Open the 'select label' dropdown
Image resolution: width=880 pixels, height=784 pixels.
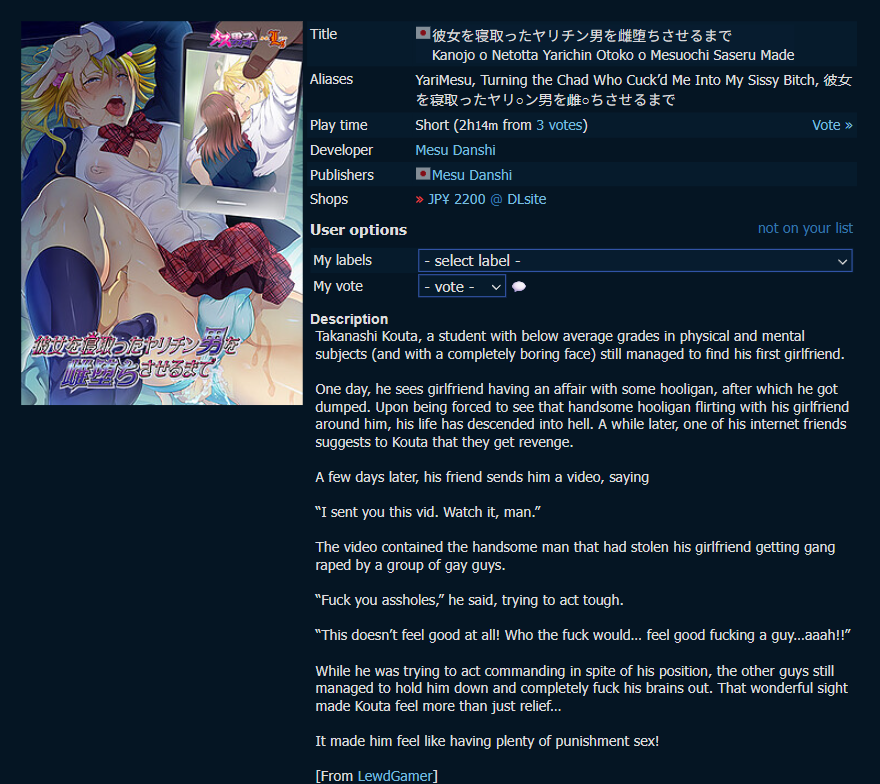point(635,260)
